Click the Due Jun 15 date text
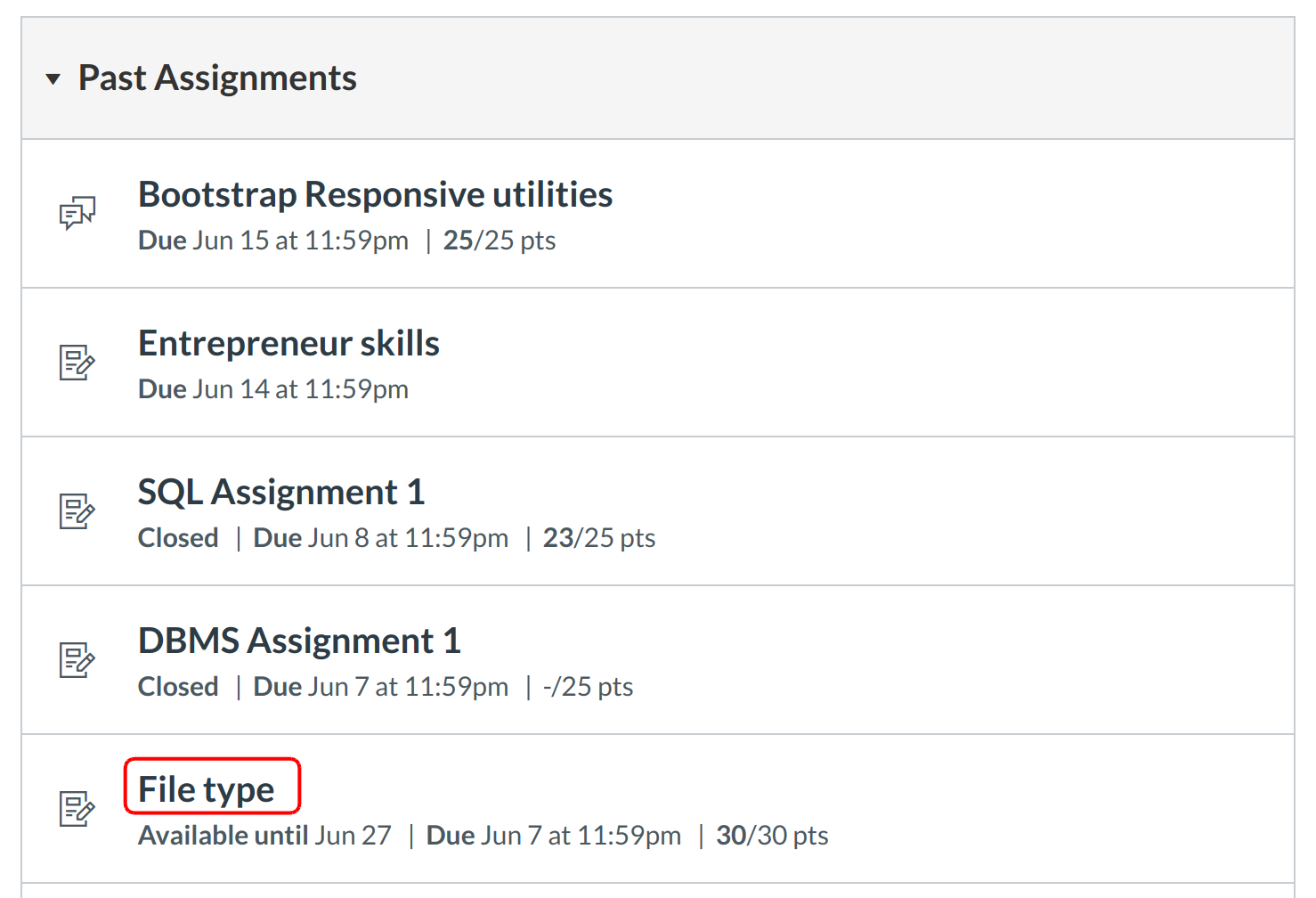The height and width of the screenshot is (898, 1316). 273,241
